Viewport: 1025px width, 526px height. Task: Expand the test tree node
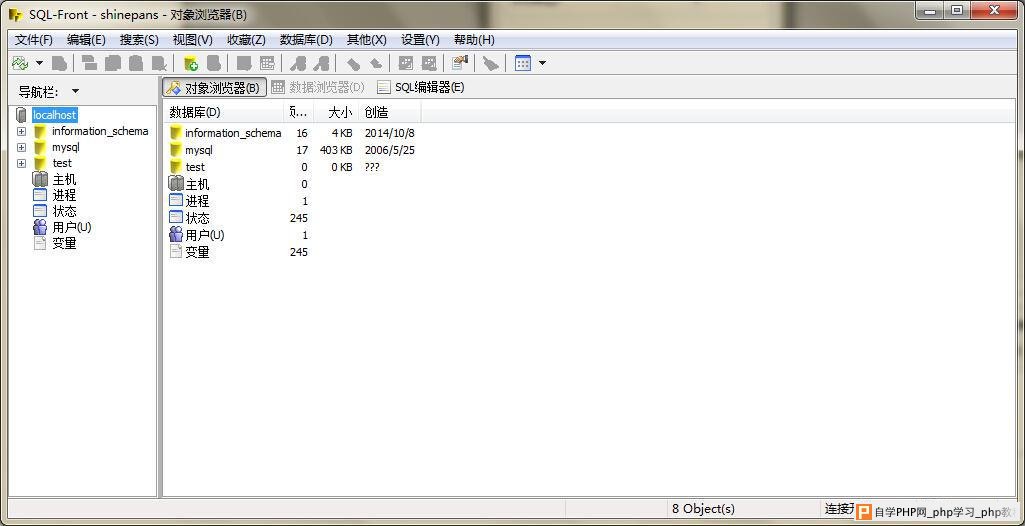[22, 163]
